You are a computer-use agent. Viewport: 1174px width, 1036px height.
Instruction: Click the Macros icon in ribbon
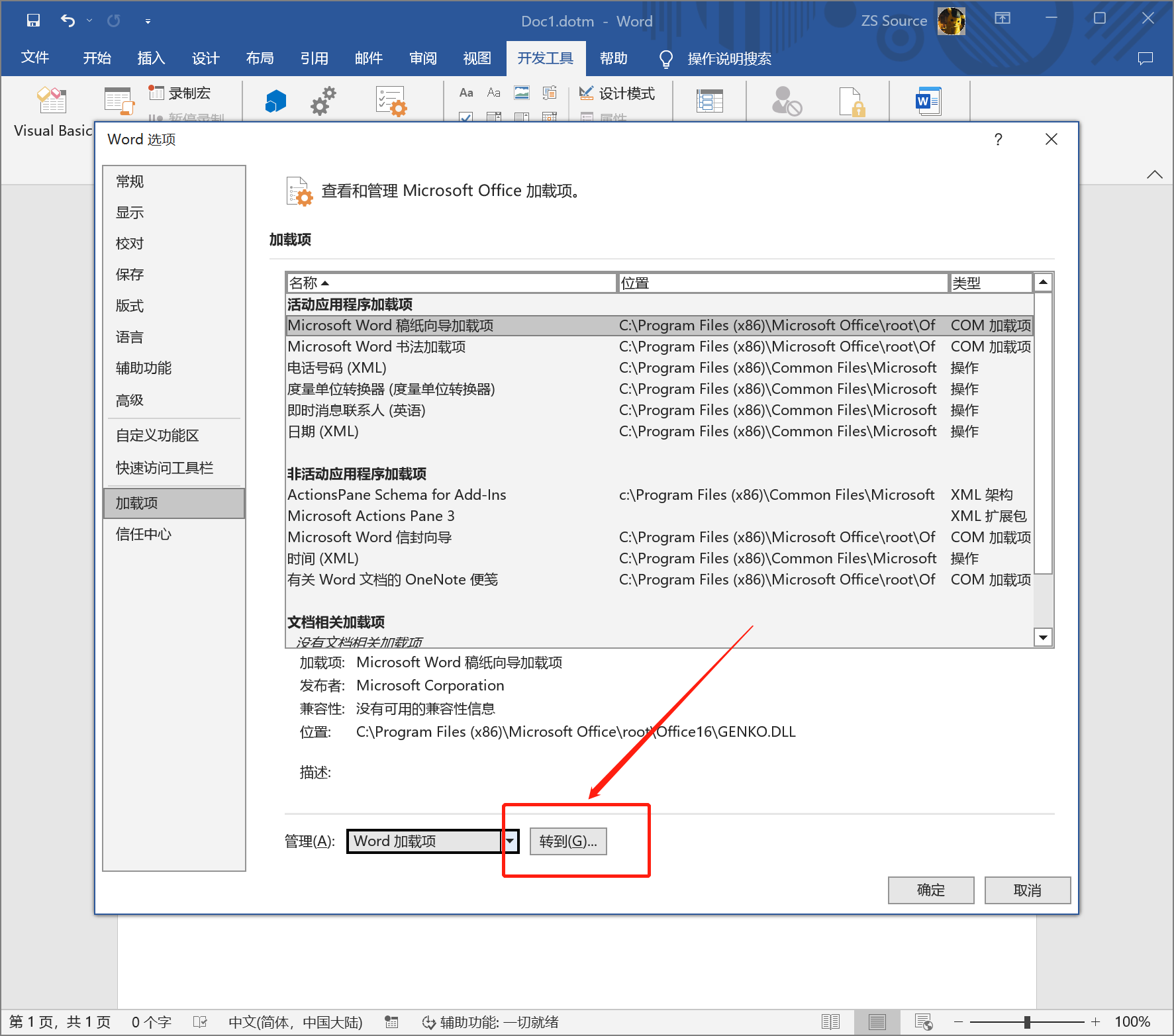[119, 101]
